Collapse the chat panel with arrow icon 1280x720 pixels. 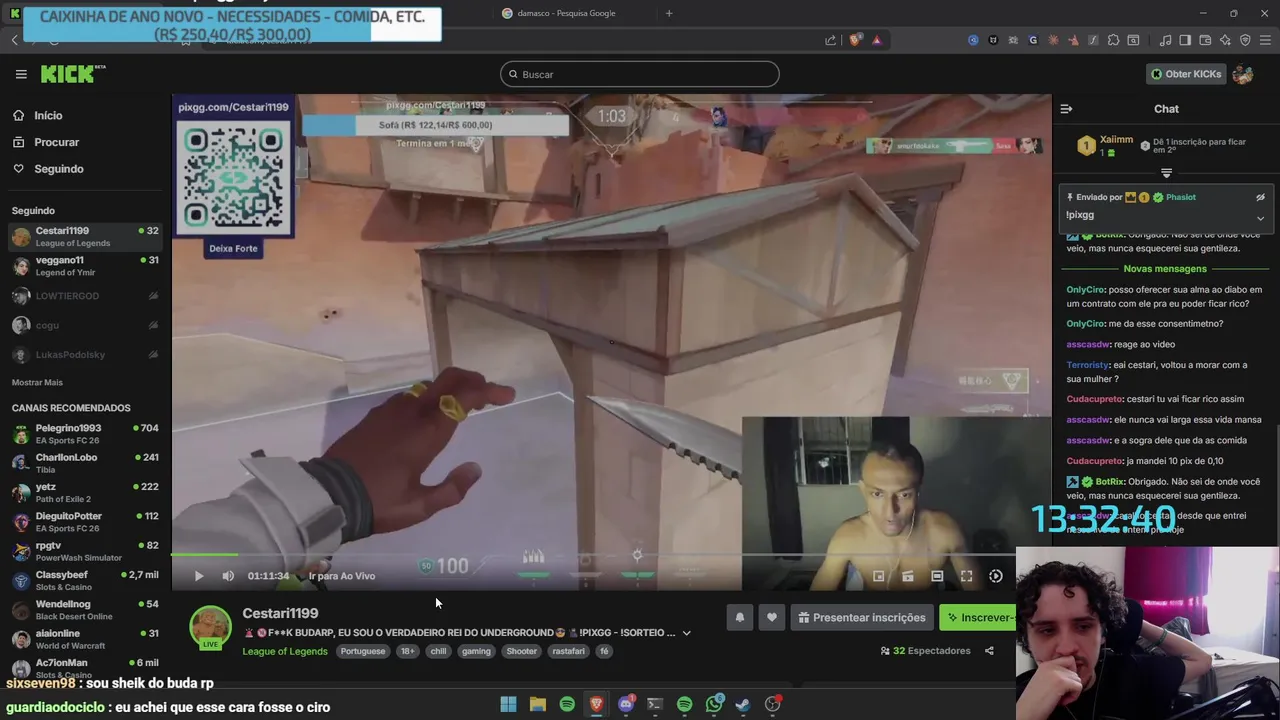click(1066, 109)
